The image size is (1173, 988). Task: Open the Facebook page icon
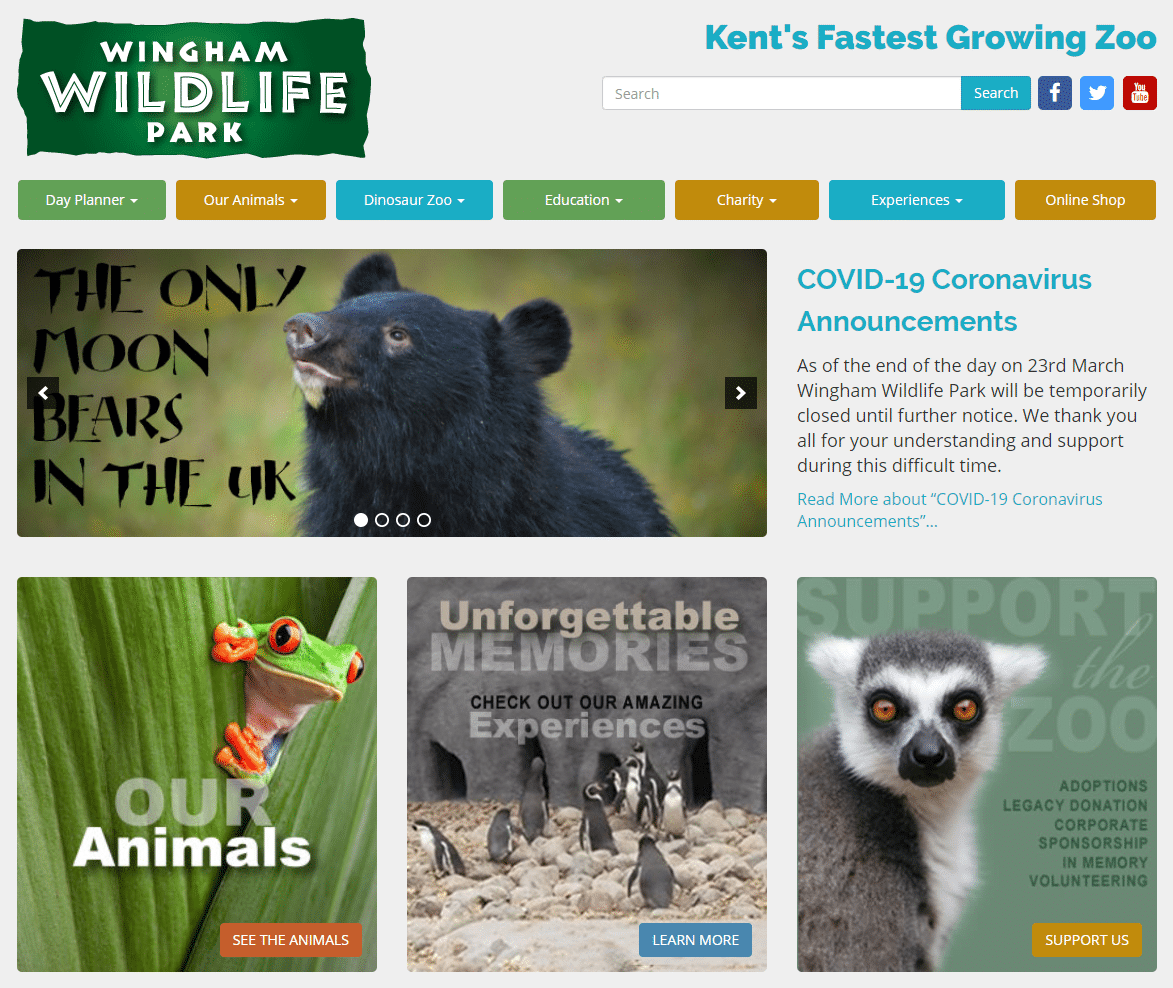tap(1055, 93)
